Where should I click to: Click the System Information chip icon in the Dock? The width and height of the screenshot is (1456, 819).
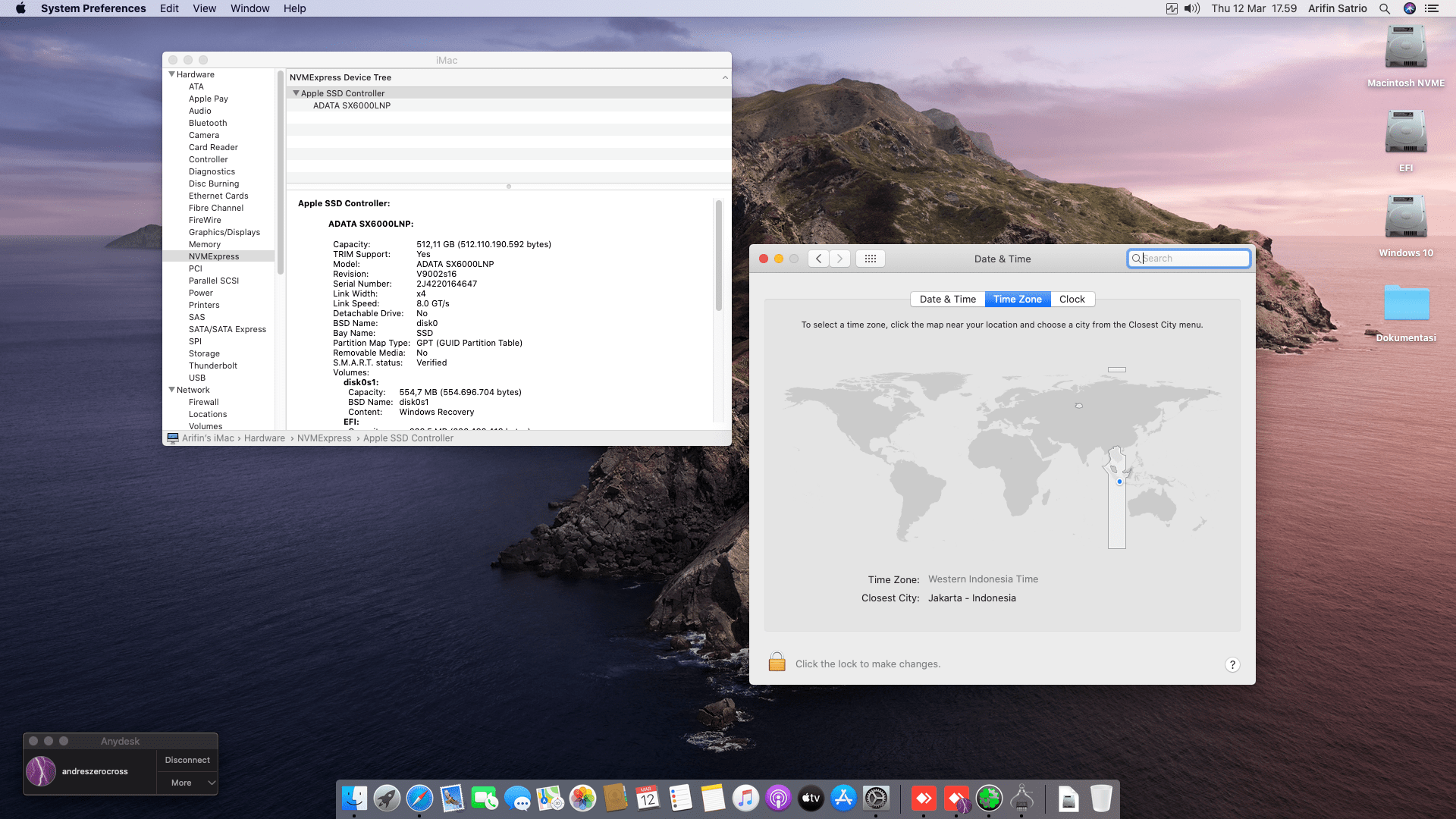tap(1021, 798)
